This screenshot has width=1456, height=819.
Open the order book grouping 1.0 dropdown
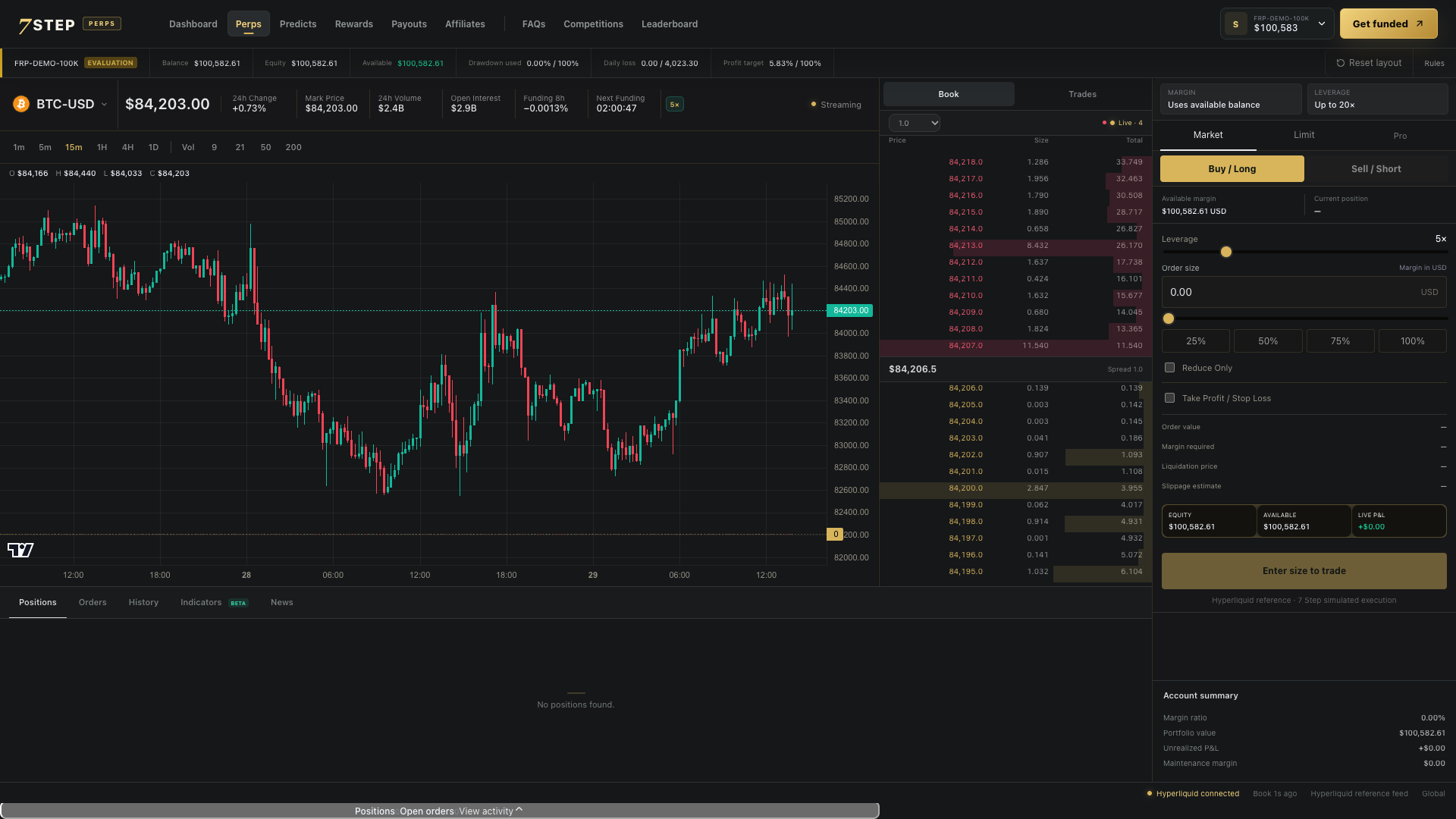[x=915, y=123]
